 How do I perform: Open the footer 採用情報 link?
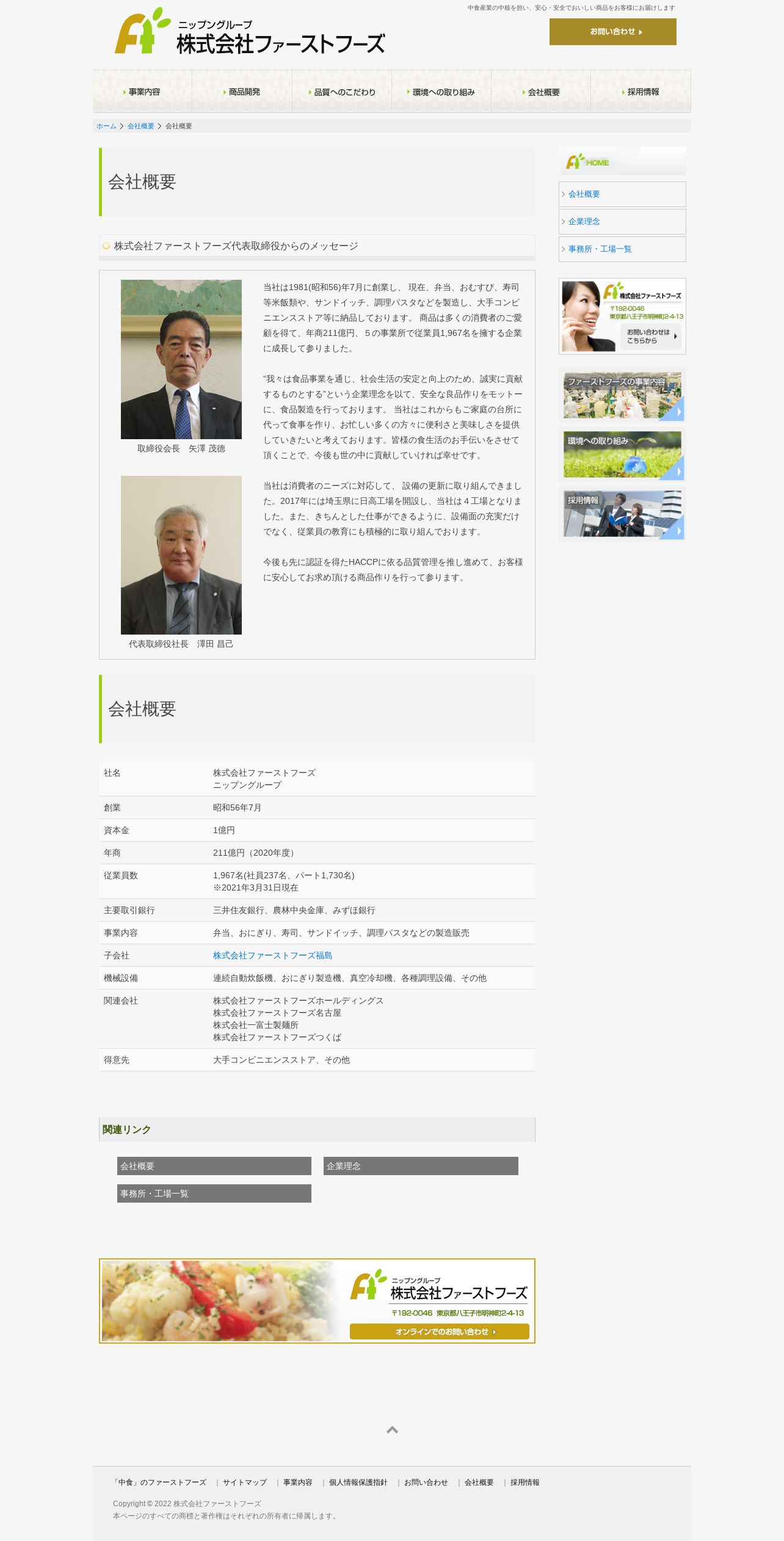tap(525, 1482)
